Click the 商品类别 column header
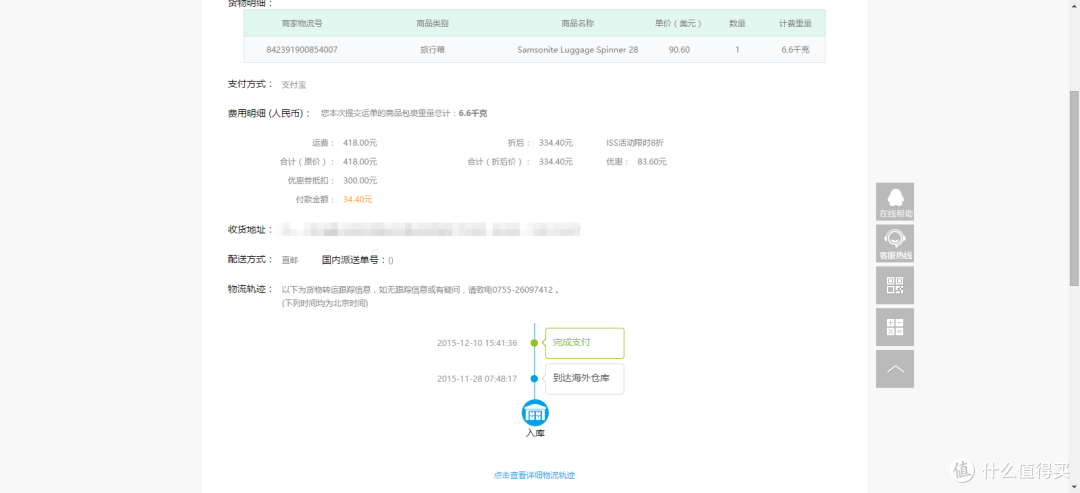The width and height of the screenshot is (1080, 493). 433,23
